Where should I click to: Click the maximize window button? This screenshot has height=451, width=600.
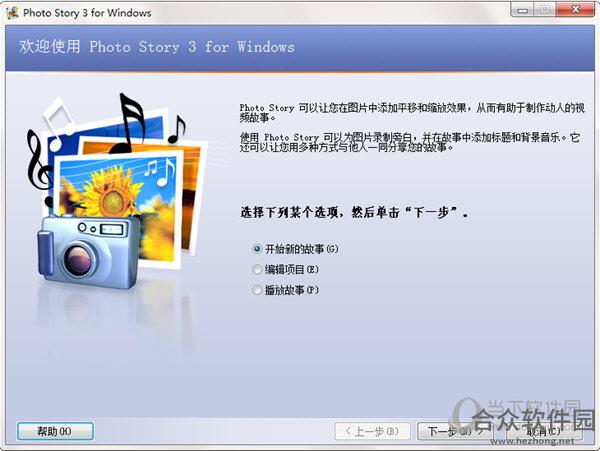(x=545, y=10)
